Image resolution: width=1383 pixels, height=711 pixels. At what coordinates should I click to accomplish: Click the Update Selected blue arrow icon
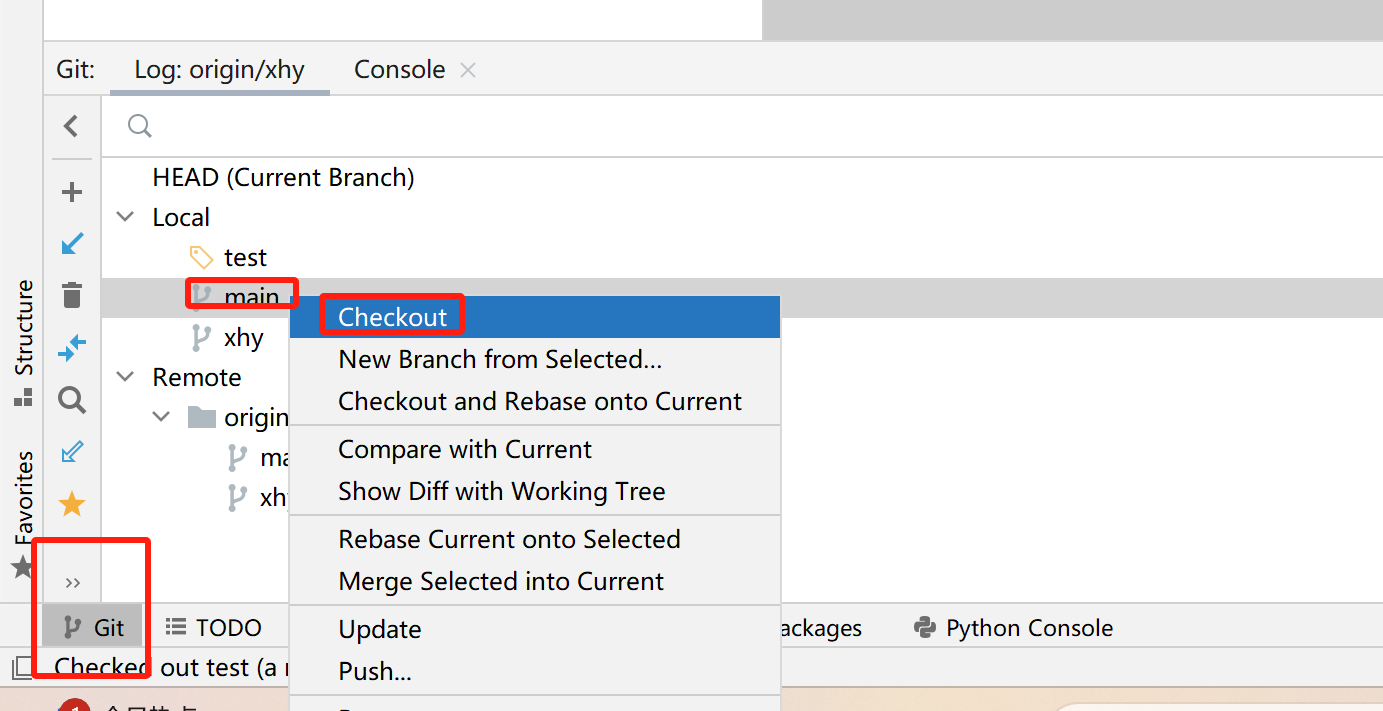pos(72,244)
